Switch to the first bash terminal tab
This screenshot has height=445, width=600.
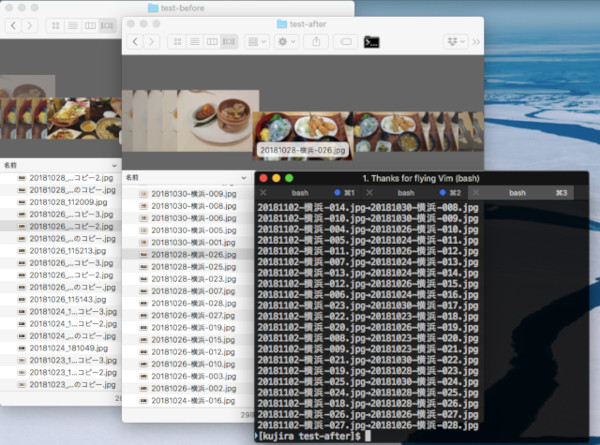(x=300, y=192)
